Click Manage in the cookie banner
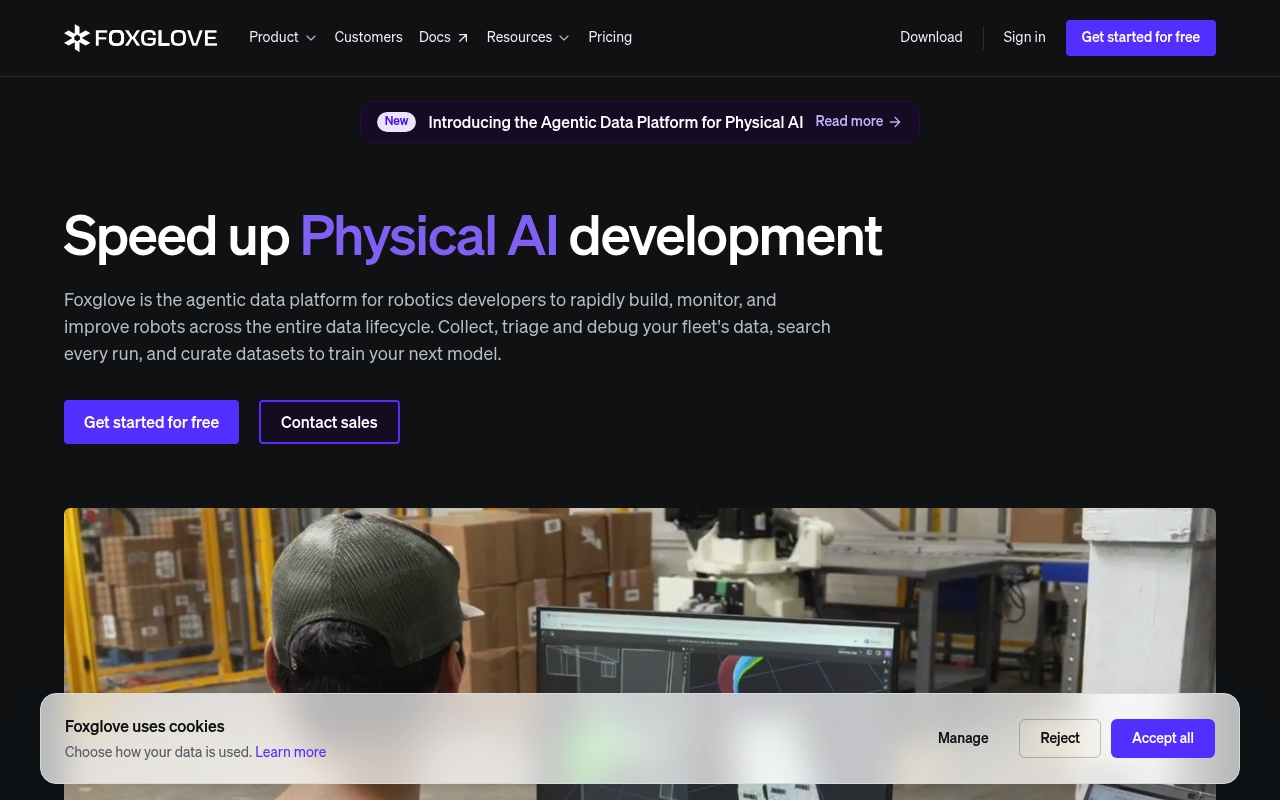Image resolution: width=1280 pixels, height=800 pixels. pos(963,738)
